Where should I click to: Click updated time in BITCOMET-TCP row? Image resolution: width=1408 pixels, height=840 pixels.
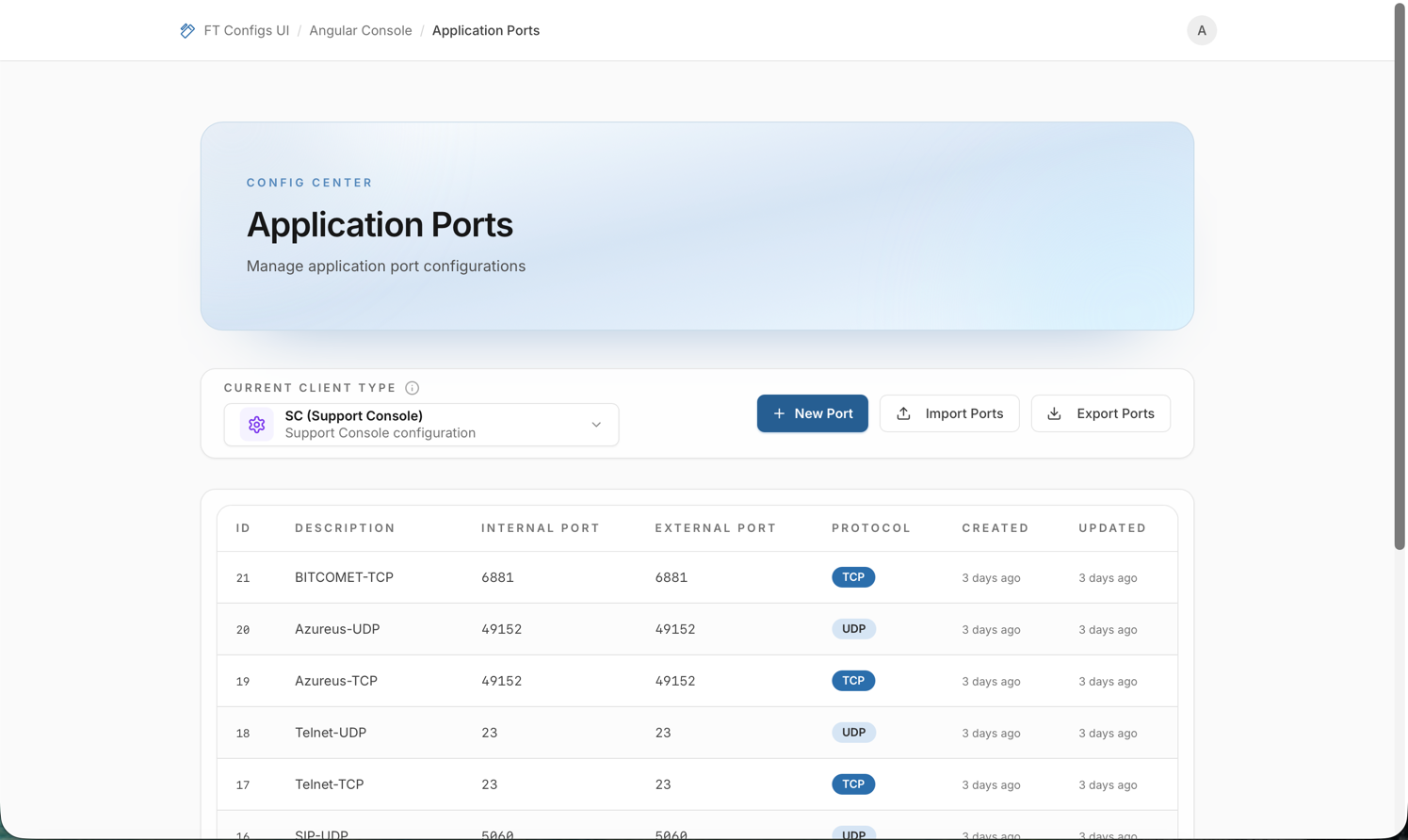click(1108, 578)
